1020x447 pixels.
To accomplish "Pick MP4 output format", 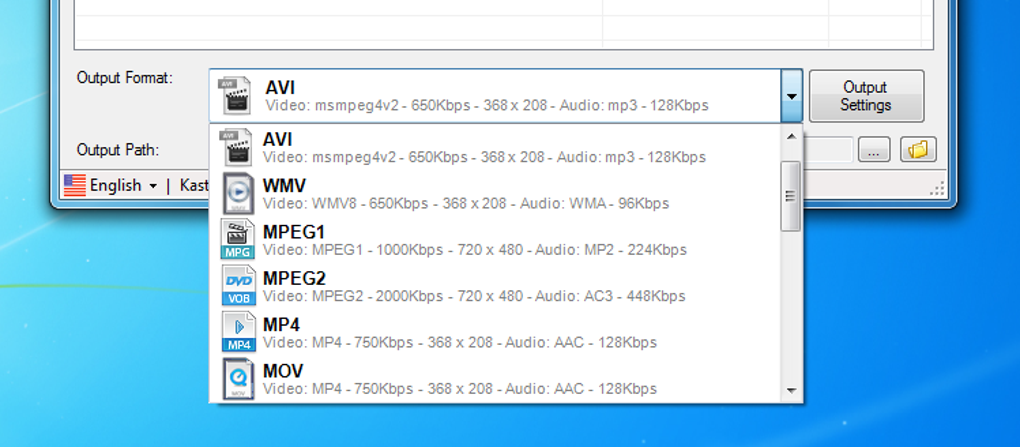I will click(495, 332).
